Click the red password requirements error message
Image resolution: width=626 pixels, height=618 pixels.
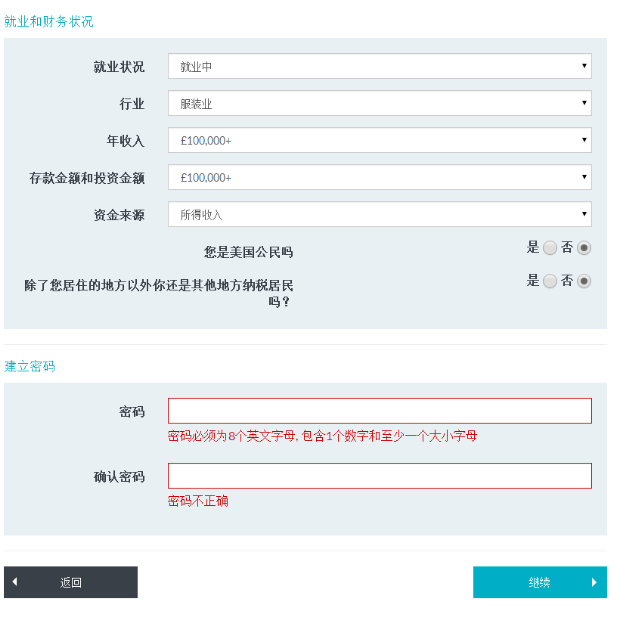pos(322,436)
